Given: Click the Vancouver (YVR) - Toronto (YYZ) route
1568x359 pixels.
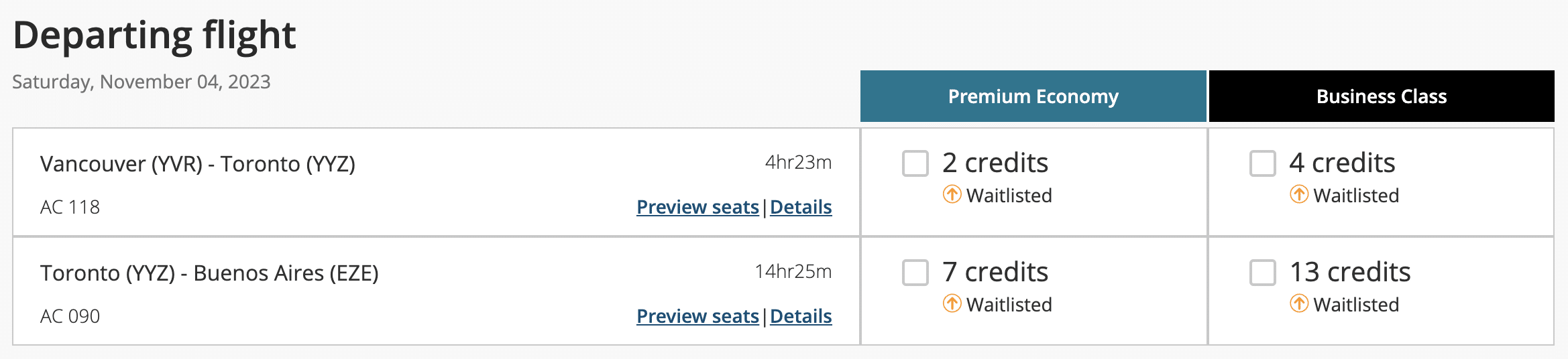Looking at the screenshot, I should 198,164.
